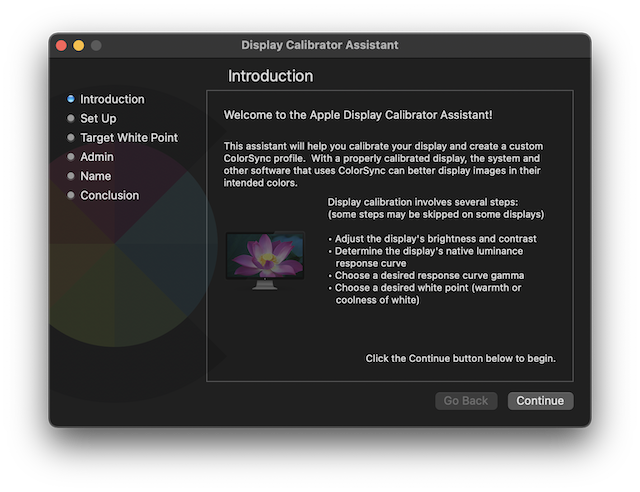
Task: Click the bullet beside Admin
Action: 71,156
